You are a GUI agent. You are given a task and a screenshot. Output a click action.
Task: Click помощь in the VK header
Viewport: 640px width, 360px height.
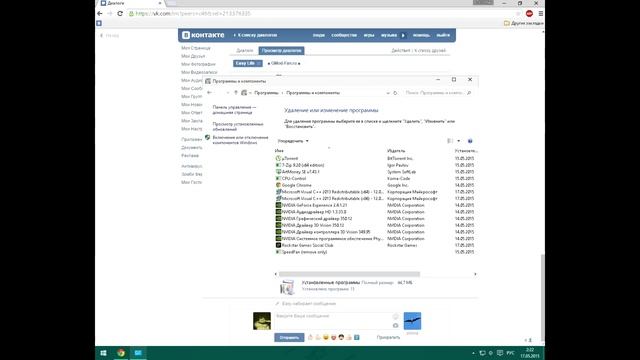pos(421,35)
